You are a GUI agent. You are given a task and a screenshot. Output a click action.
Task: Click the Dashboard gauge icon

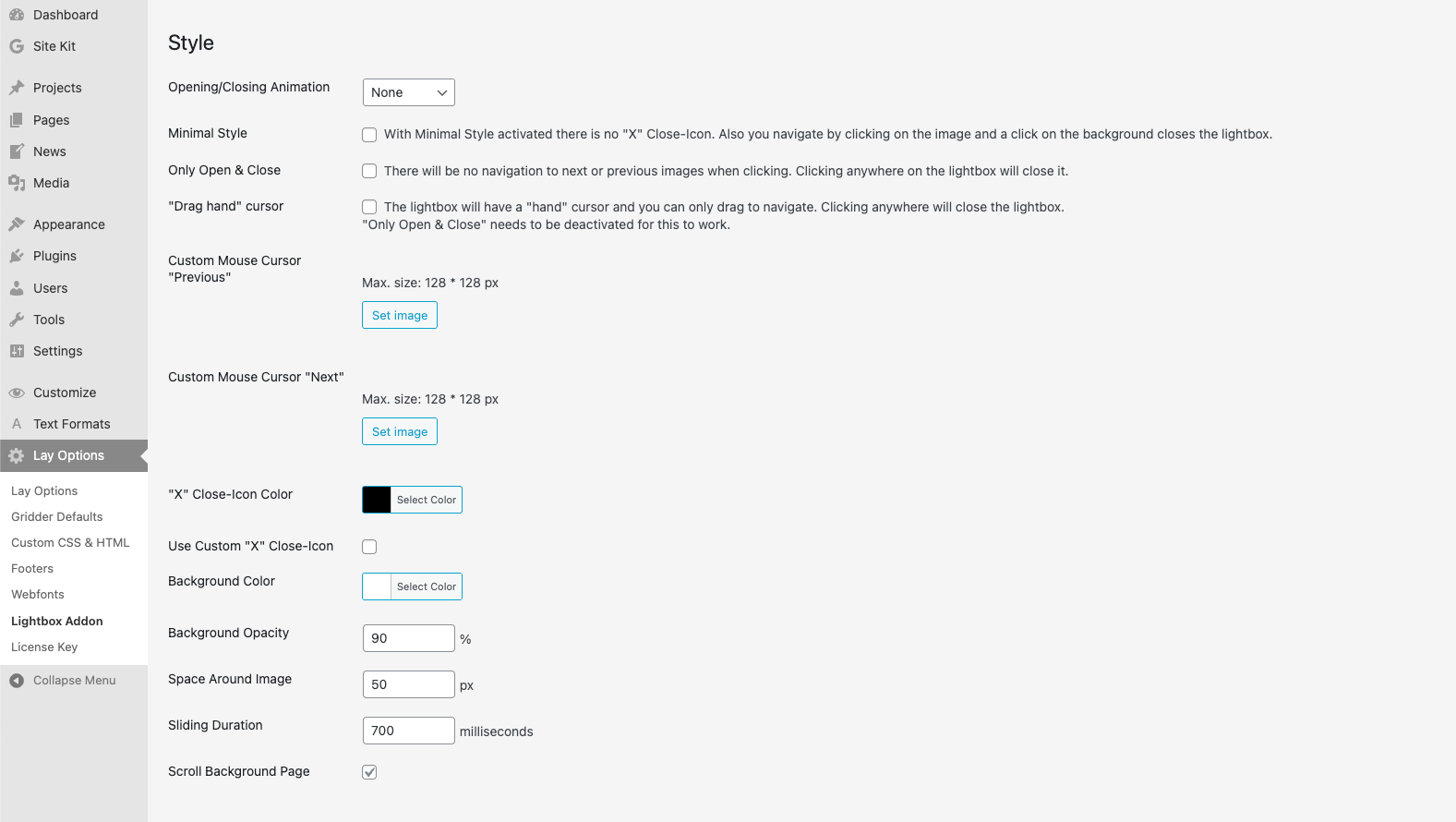17,15
